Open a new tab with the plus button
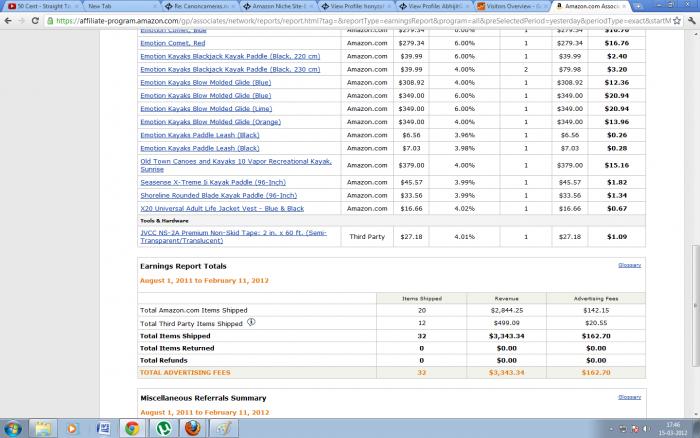This screenshot has width=700, height=438. (x=638, y=6)
